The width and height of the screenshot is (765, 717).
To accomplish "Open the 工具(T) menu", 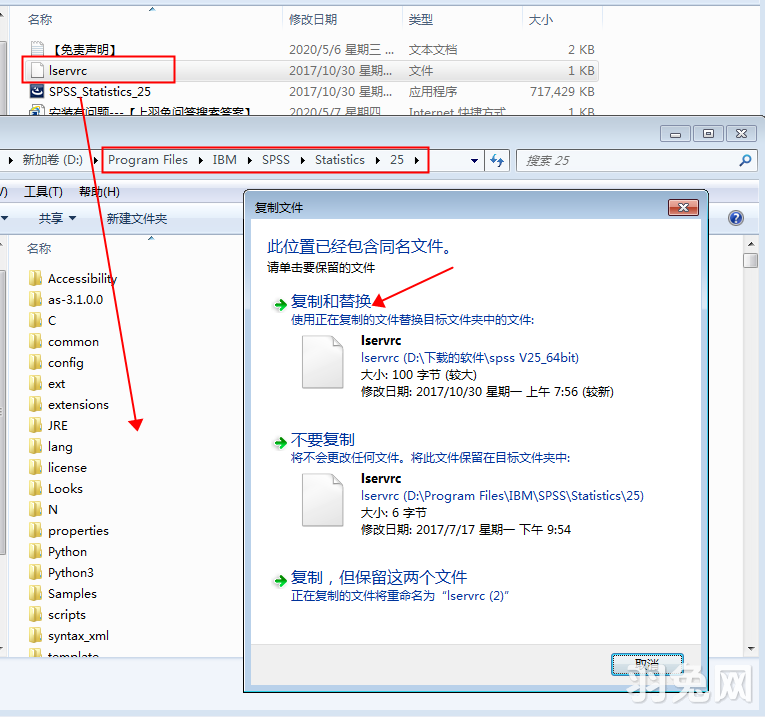I will point(43,192).
